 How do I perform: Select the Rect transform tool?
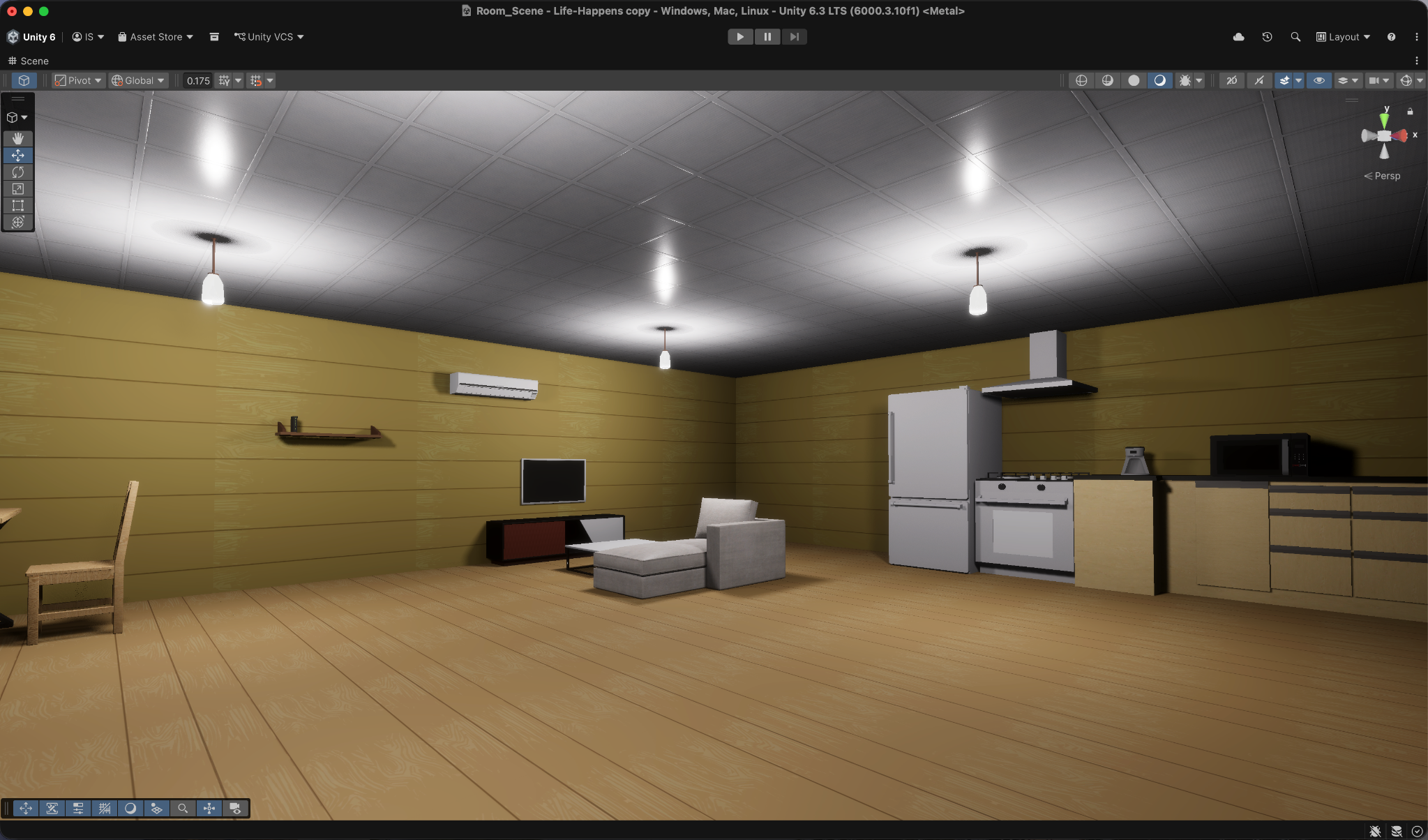(18, 205)
